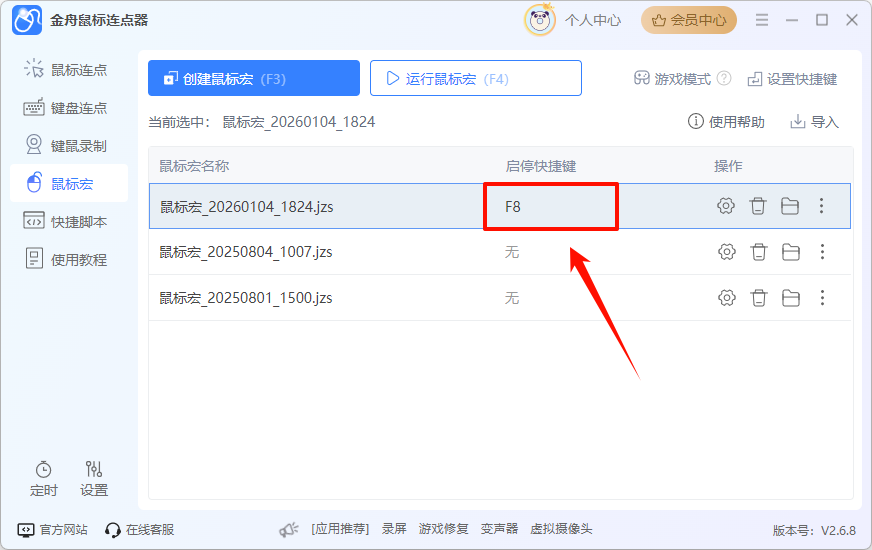Viewport: 872px width, 550px height.
Task: Delete 鼠标宏_20250801_1500.jzs with the trash icon
Action: [x=759, y=298]
